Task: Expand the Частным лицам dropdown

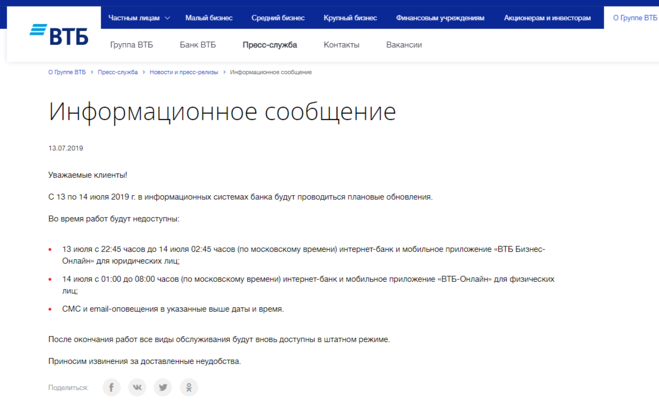Action: coord(139,18)
